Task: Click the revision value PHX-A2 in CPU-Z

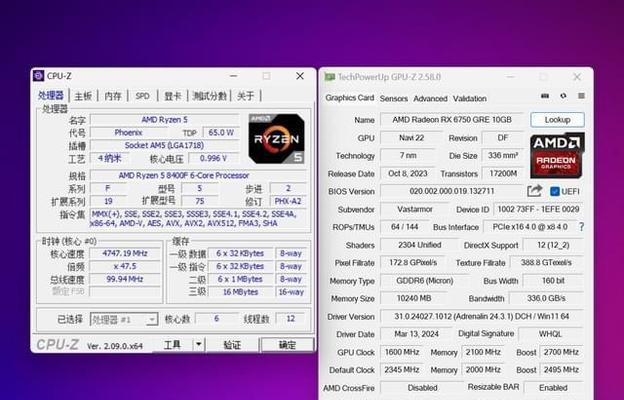Action: point(288,201)
